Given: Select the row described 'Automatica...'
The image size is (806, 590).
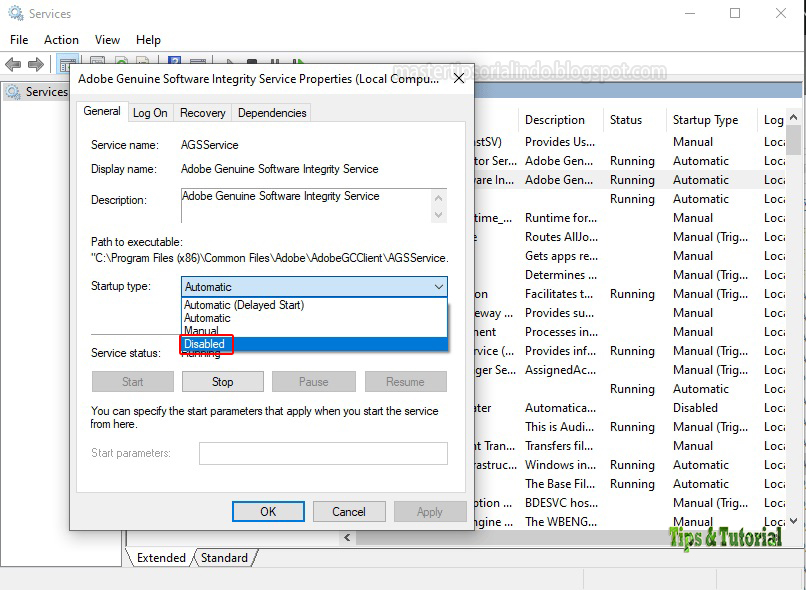Looking at the screenshot, I should tap(630, 408).
